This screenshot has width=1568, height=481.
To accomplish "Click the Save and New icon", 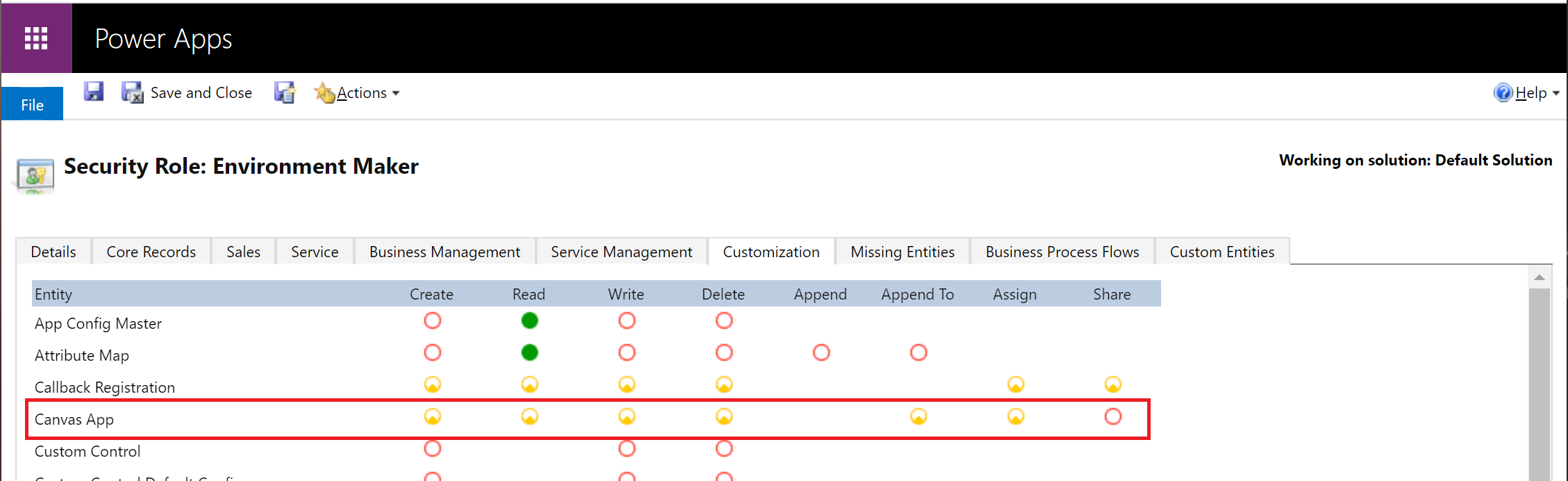I will coord(285,92).
